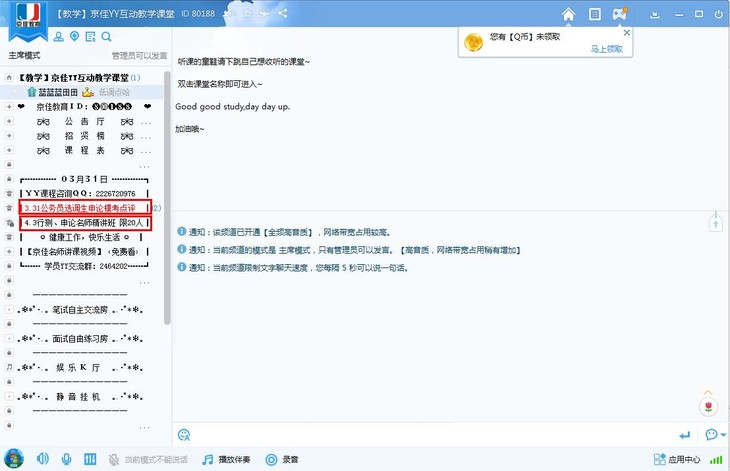Open the channel members icon in sidebar

click(x=59, y=37)
